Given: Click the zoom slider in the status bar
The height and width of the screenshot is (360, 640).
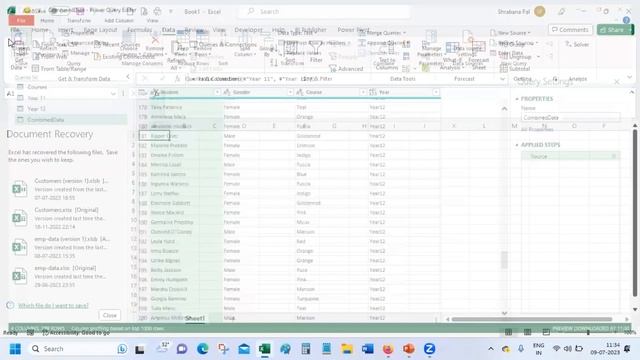Looking at the screenshot, I should 588,332.
